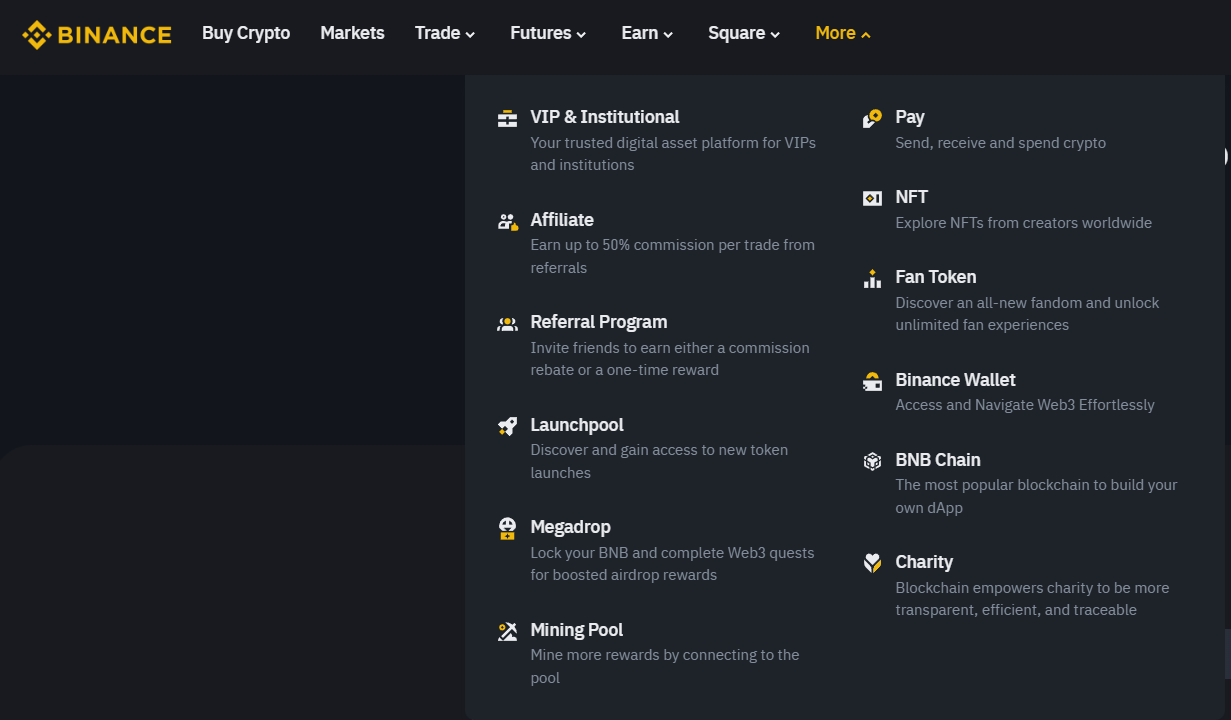Expand the Futures dropdown menu

548,33
